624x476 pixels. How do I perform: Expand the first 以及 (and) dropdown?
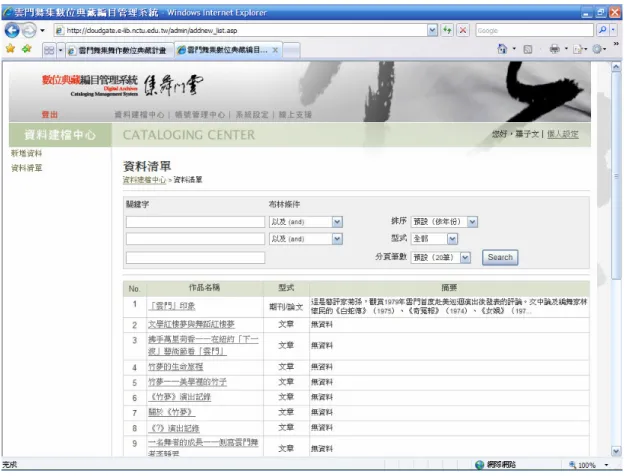[337, 222]
